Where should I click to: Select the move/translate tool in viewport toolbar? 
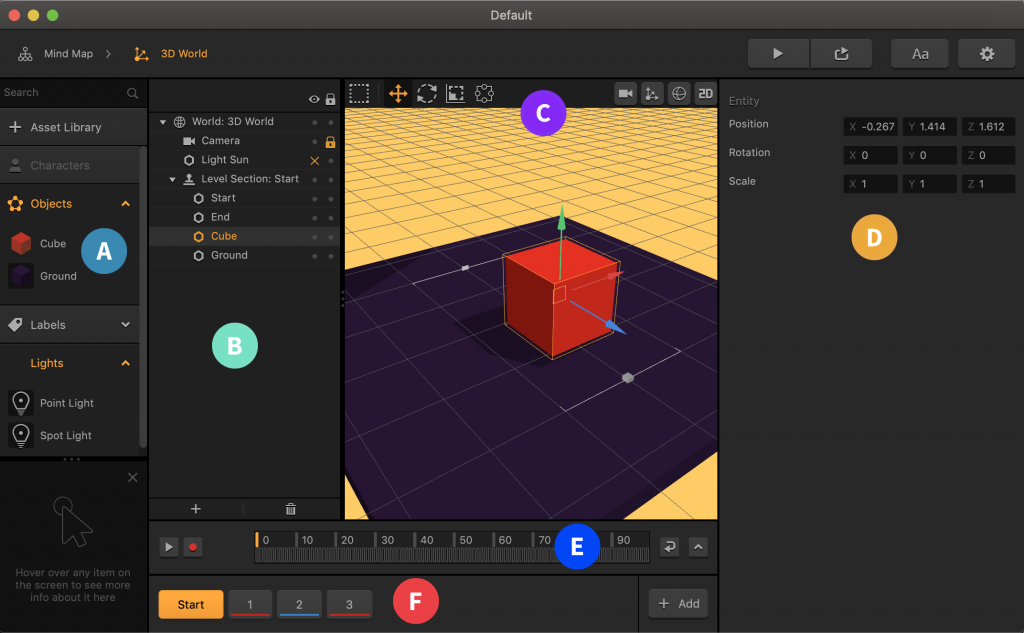click(397, 94)
